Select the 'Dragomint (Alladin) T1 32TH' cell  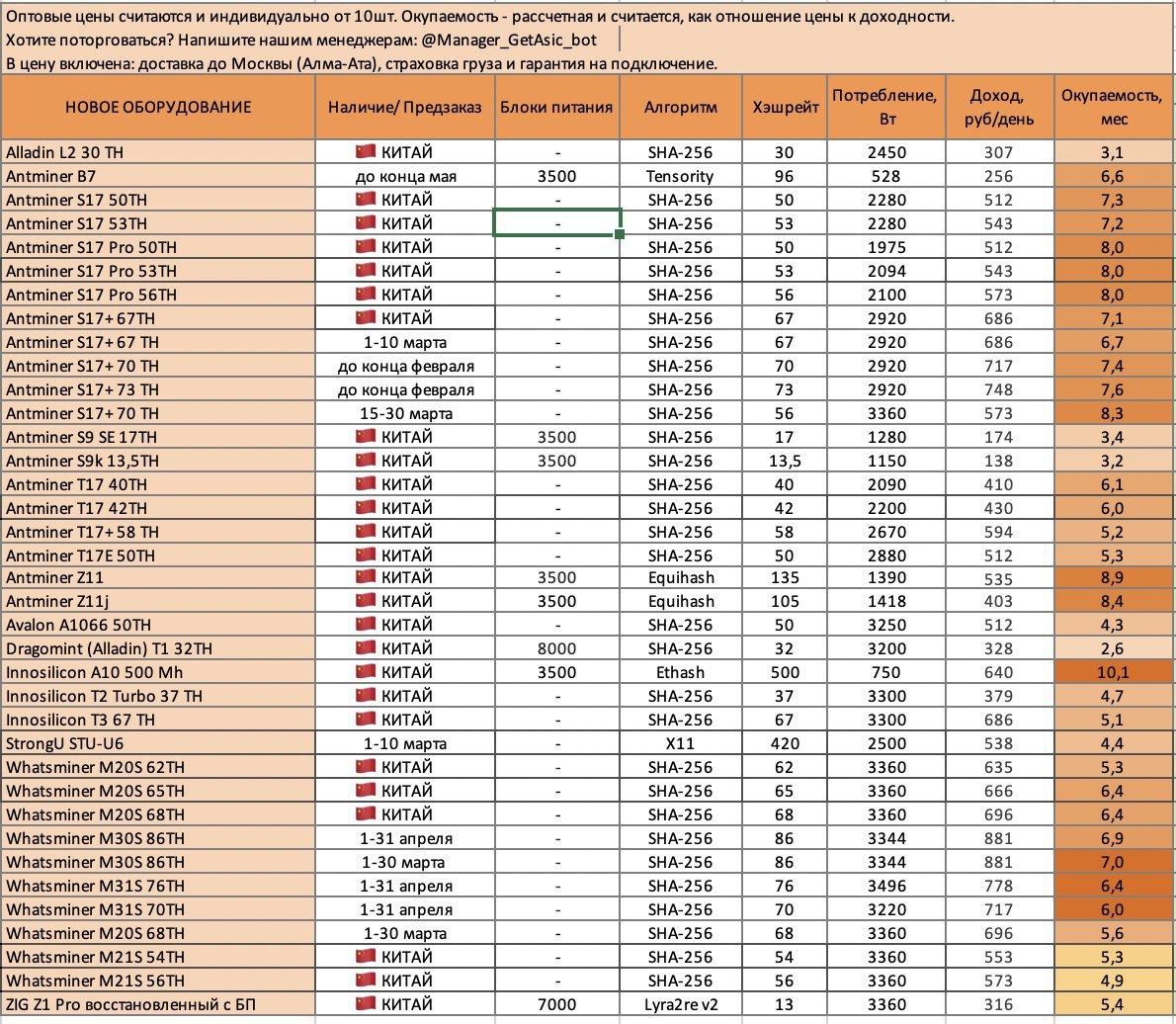(x=158, y=648)
